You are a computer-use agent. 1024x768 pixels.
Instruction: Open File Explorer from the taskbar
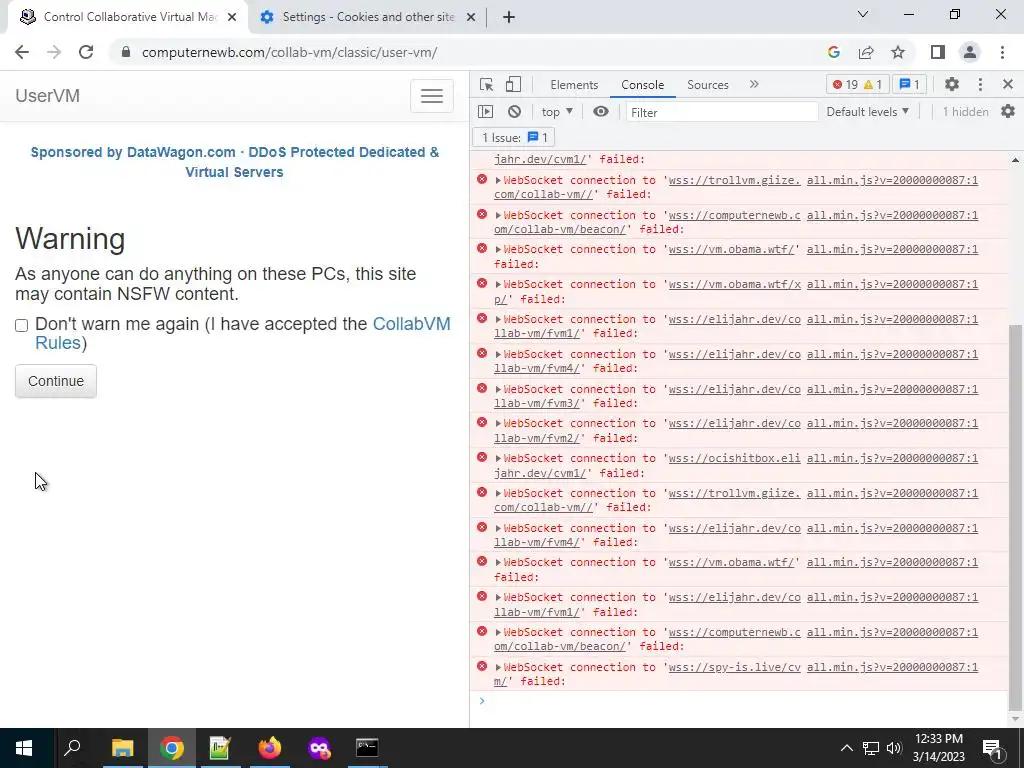tap(122, 748)
